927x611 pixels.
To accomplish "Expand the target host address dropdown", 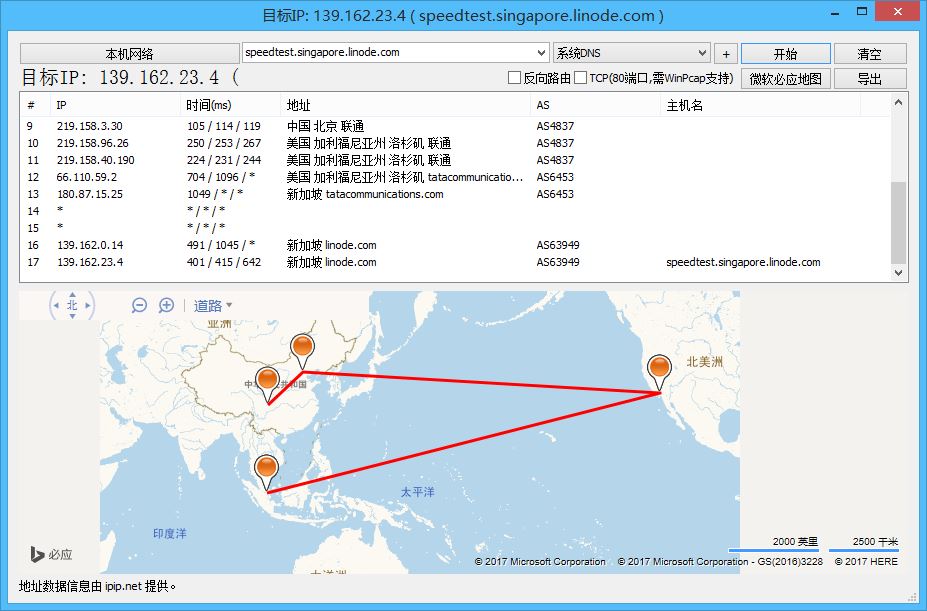I will (x=541, y=53).
